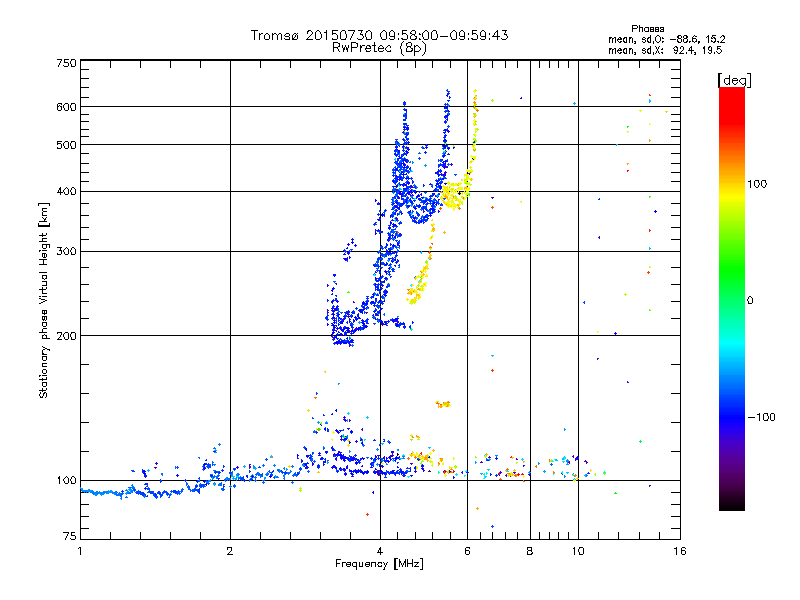Click the y-axis tick '75'

(70, 536)
